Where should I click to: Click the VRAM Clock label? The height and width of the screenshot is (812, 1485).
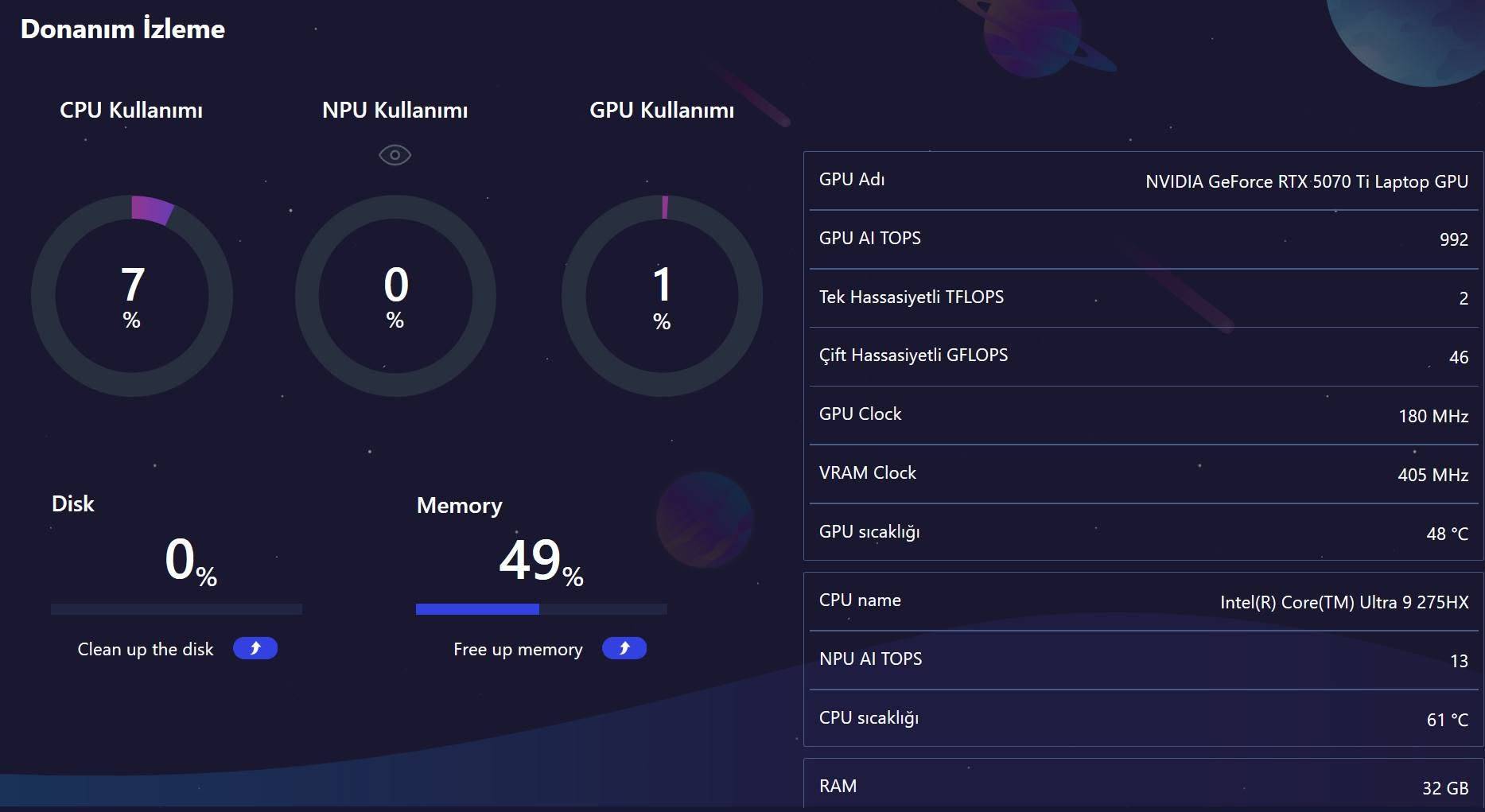click(868, 473)
